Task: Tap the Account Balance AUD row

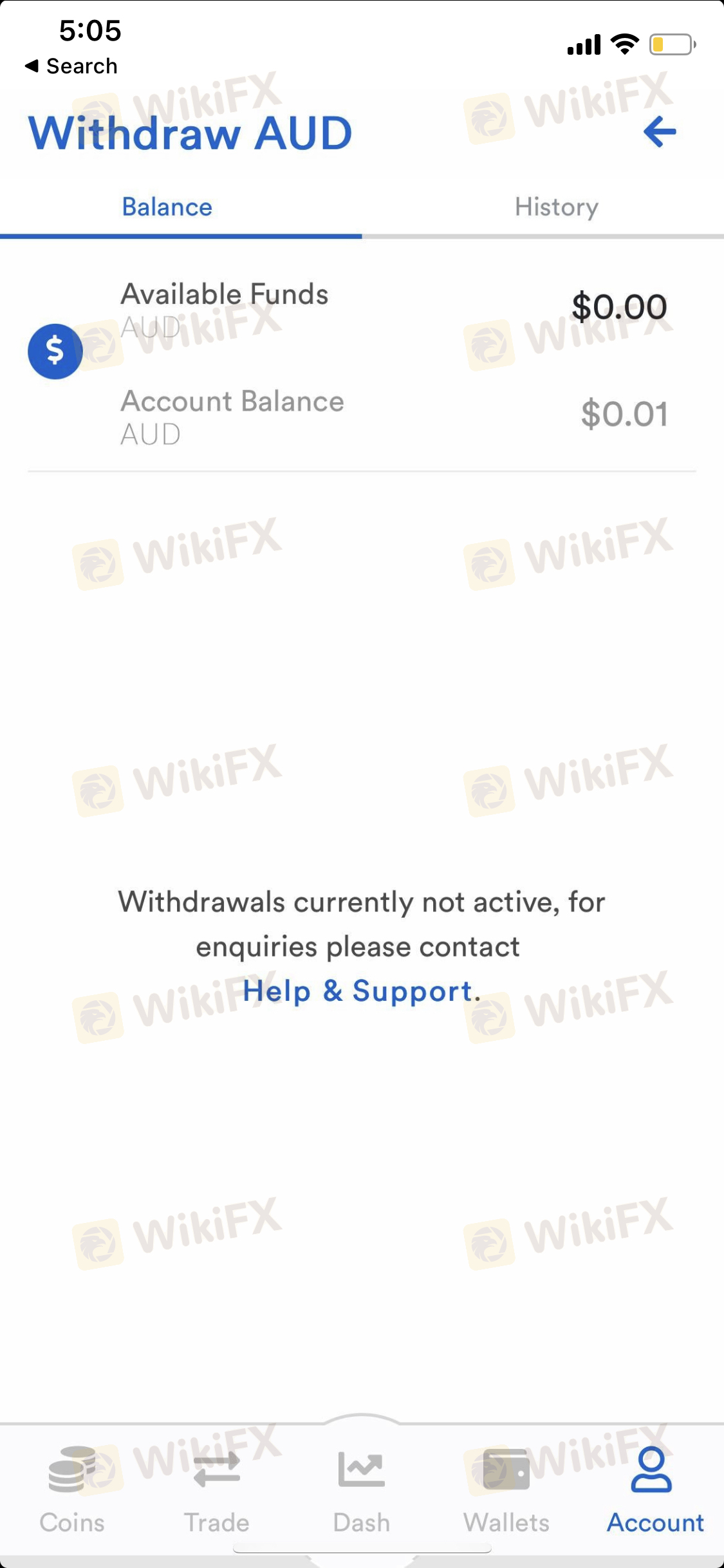Action: [362, 416]
